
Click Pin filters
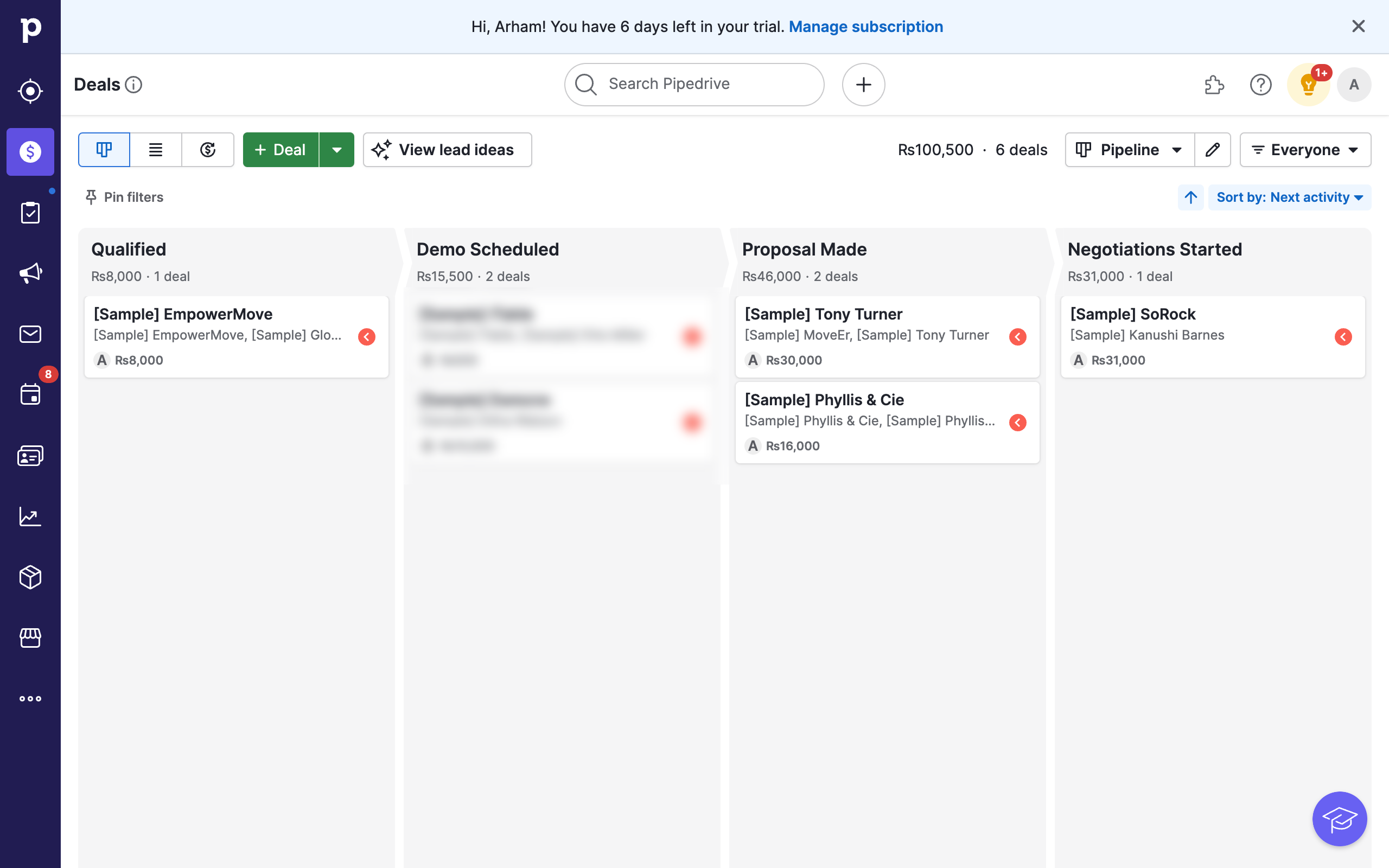coord(124,197)
